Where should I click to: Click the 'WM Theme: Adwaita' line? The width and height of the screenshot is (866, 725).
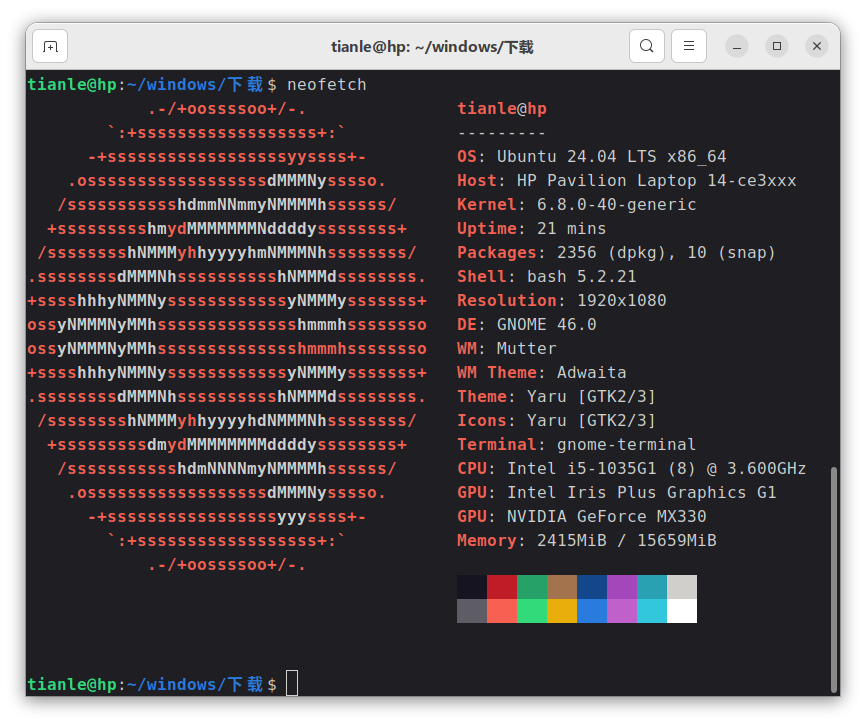(542, 373)
